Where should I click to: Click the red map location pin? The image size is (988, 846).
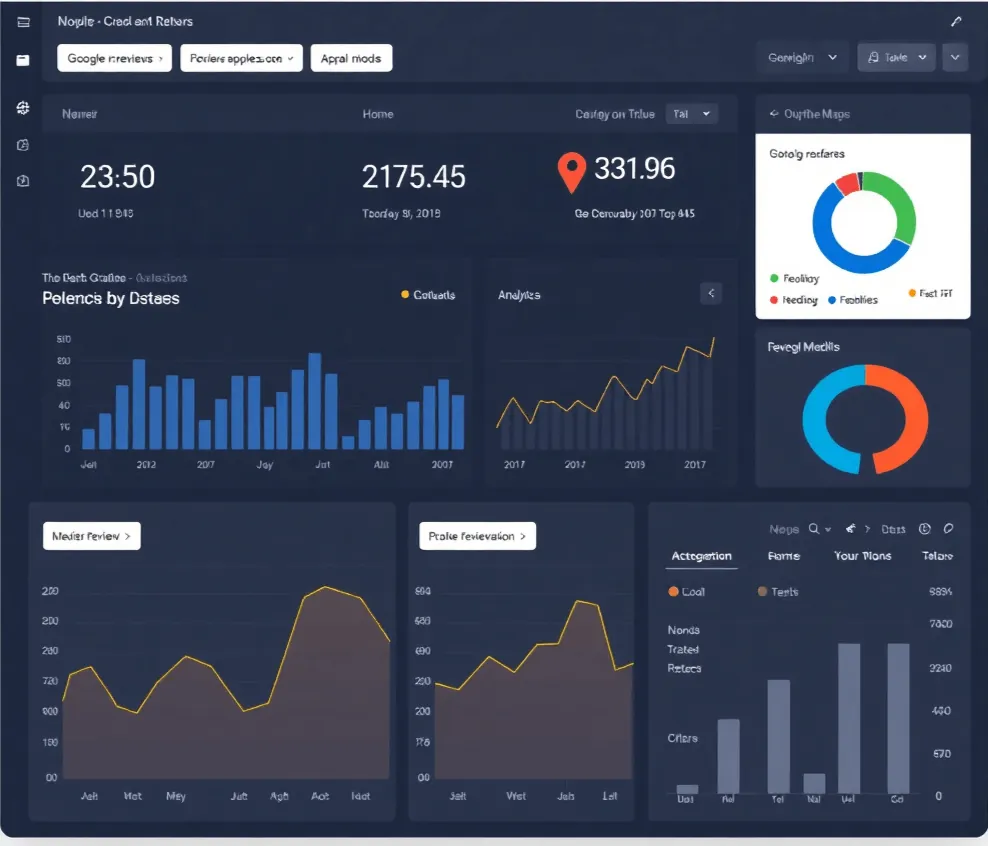coord(571,172)
